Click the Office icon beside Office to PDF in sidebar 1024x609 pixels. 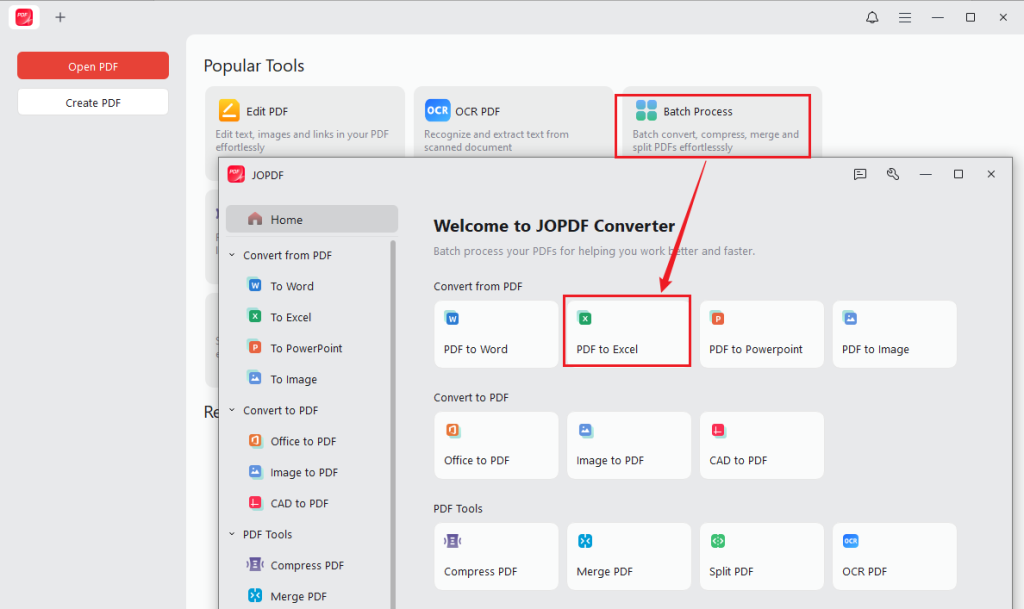pyautogui.click(x=255, y=441)
